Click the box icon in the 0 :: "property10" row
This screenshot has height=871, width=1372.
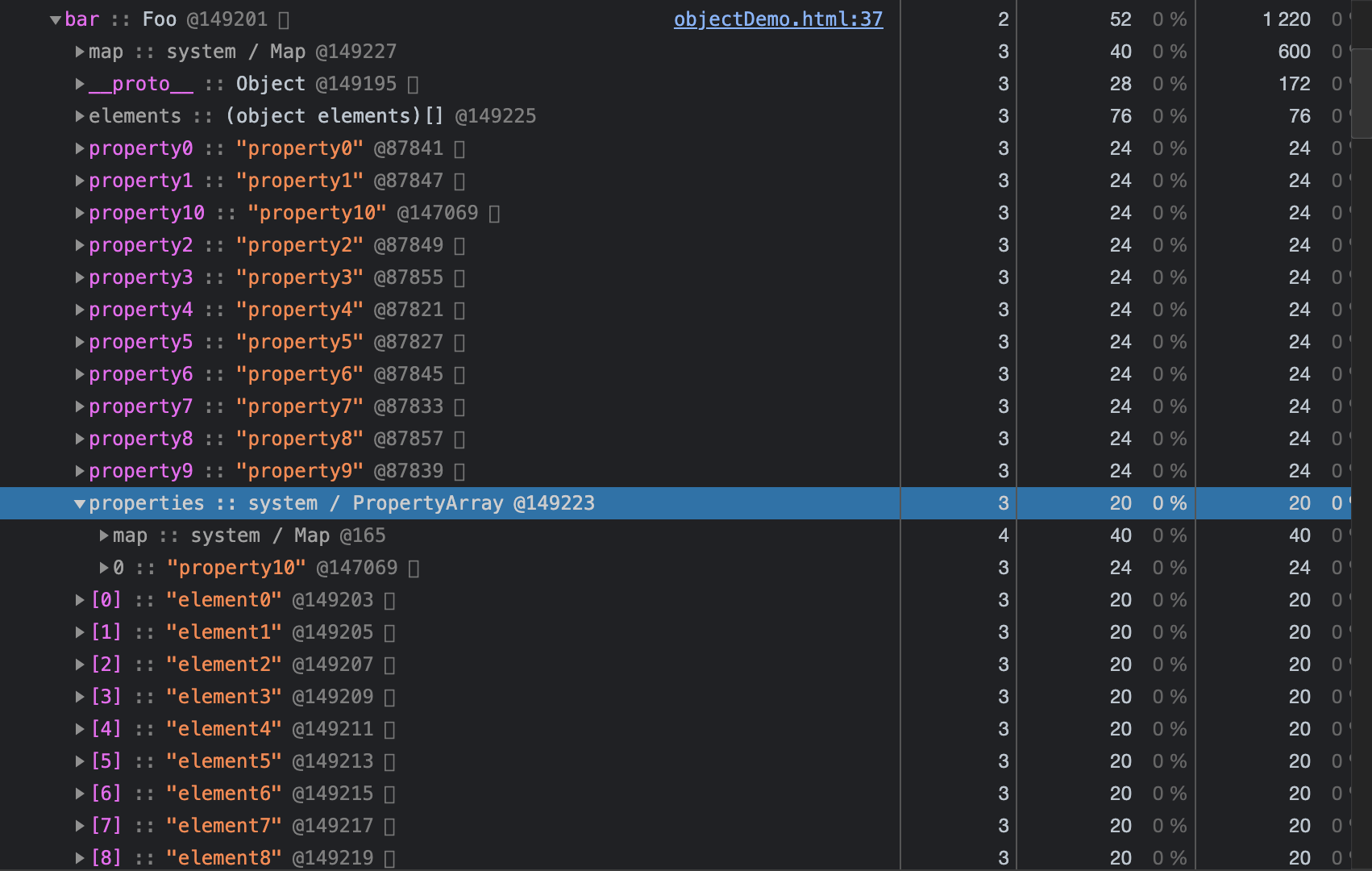[414, 568]
